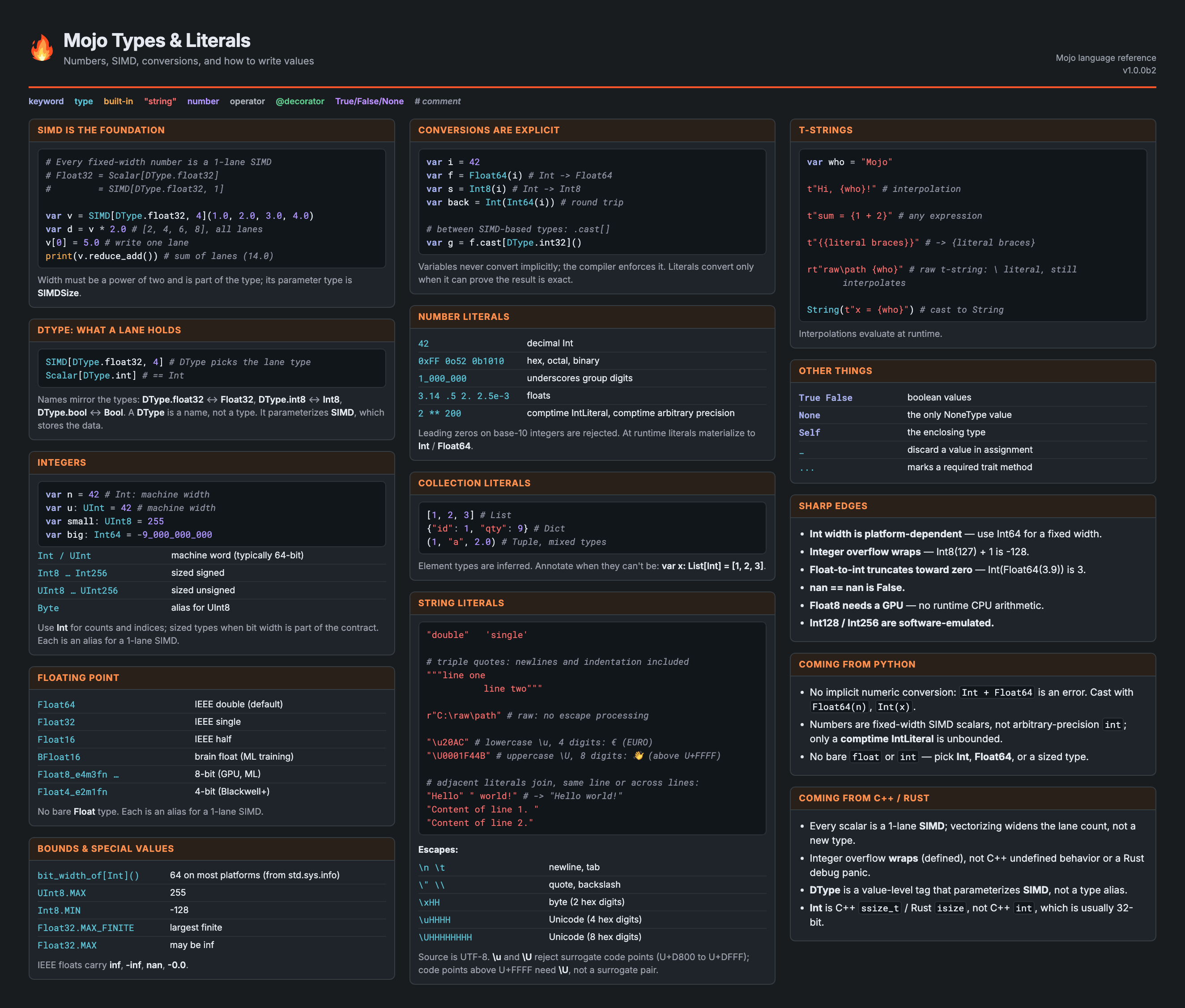Click the "UInt8.MAX" bounds entry
The width and height of the screenshot is (1185, 1008).
click(x=62, y=893)
